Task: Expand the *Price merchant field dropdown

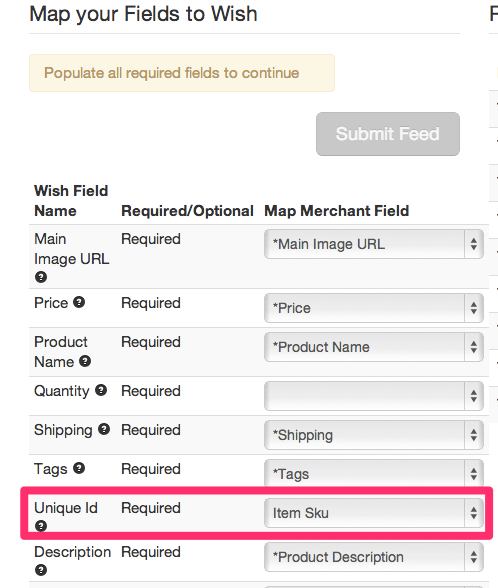Action: click(x=374, y=308)
